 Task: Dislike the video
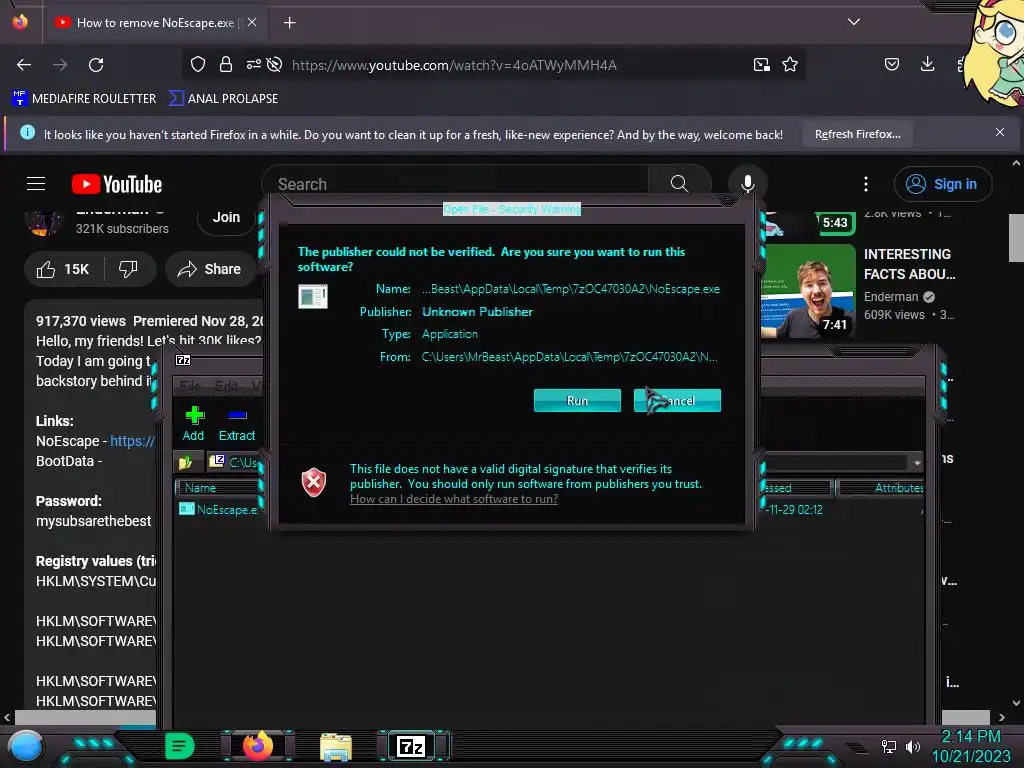pyautogui.click(x=129, y=269)
